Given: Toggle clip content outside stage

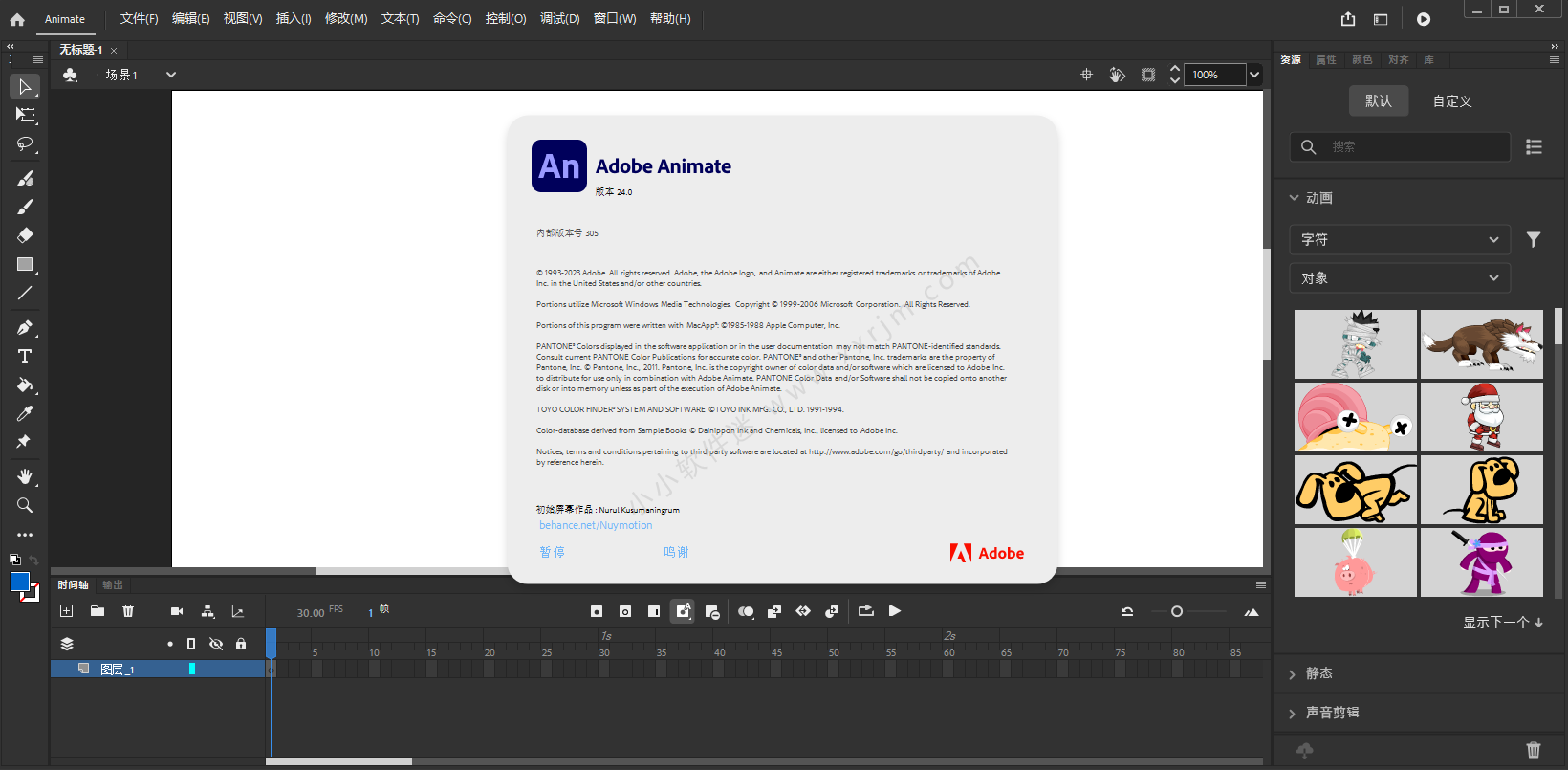Looking at the screenshot, I should coord(1148,75).
